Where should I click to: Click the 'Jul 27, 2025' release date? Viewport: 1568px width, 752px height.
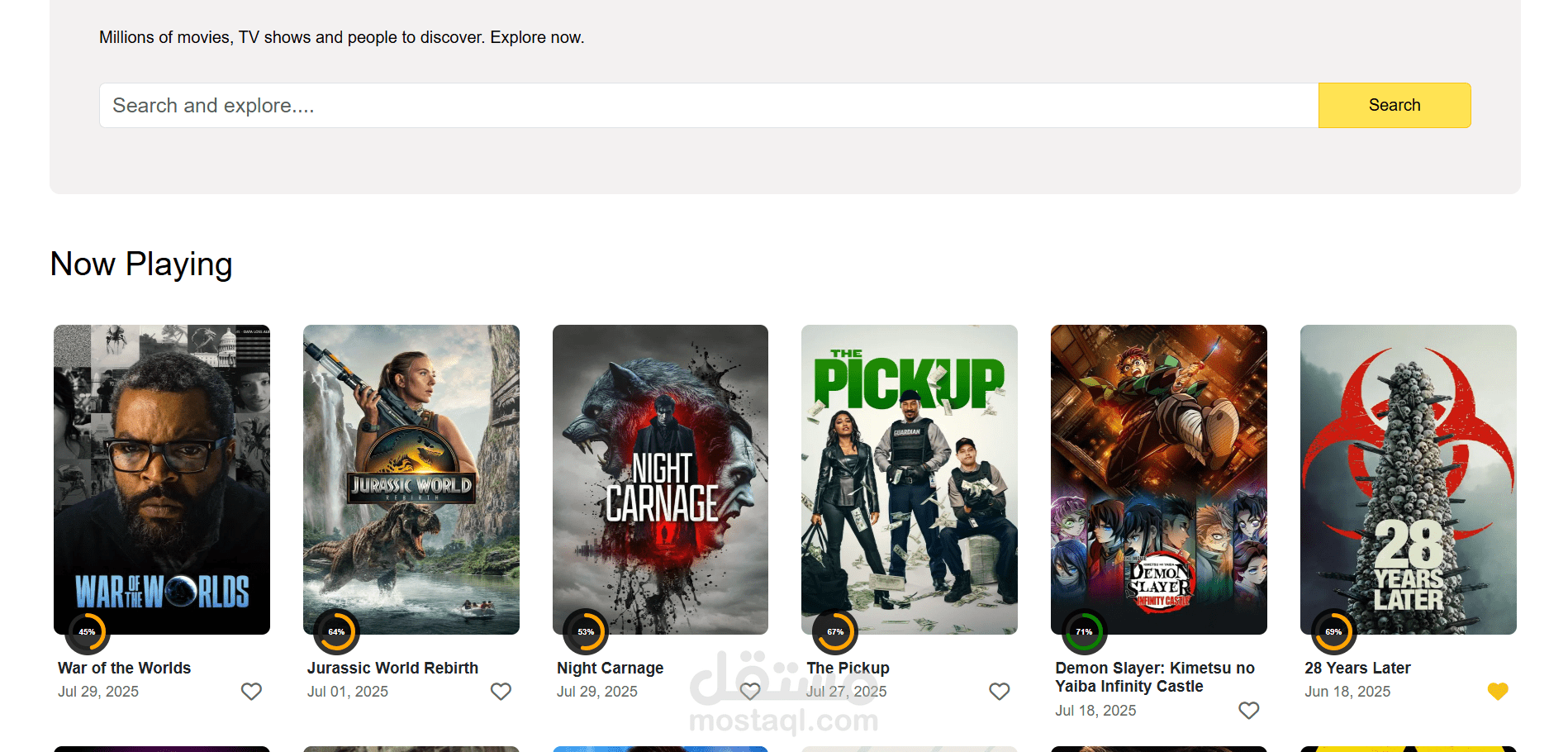(846, 692)
